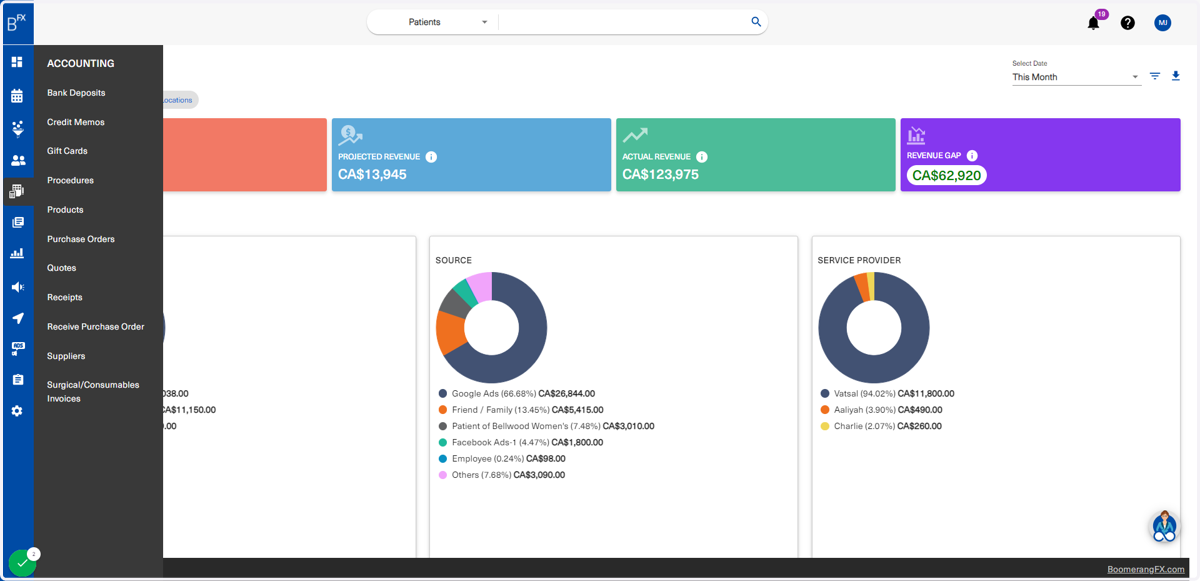Open the chat assistant avatar icon
This screenshot has width=1200, height=581.
[1164, 526]
